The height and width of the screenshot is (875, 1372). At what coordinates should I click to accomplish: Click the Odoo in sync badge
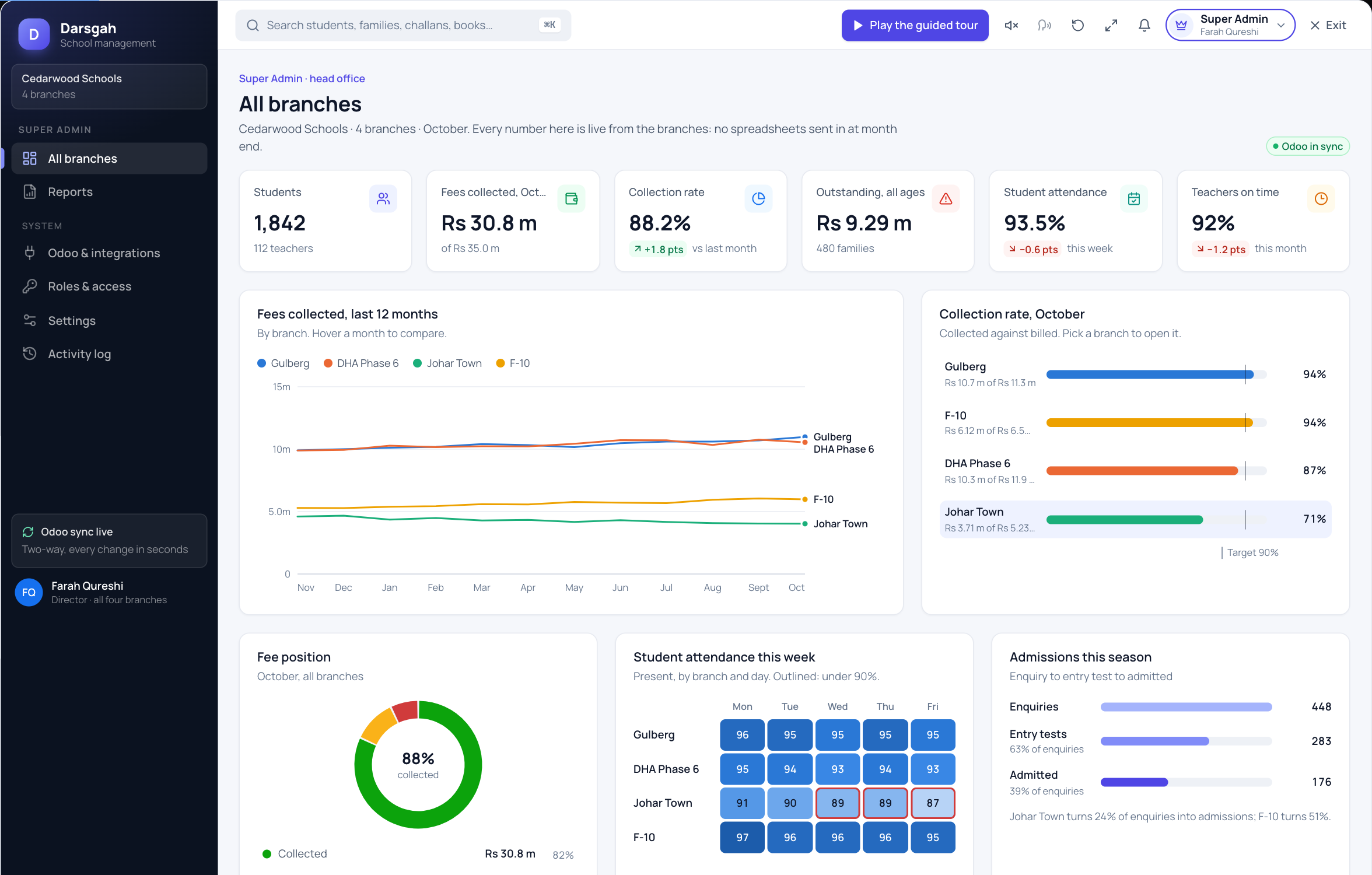coord(1308,146)
